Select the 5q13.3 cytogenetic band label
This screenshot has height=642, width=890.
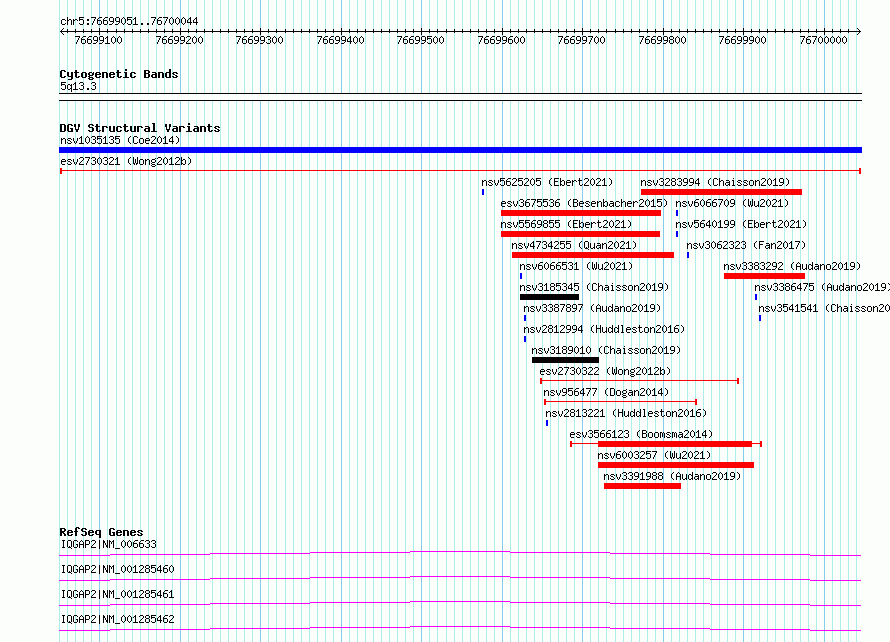(x=78, y=86)
